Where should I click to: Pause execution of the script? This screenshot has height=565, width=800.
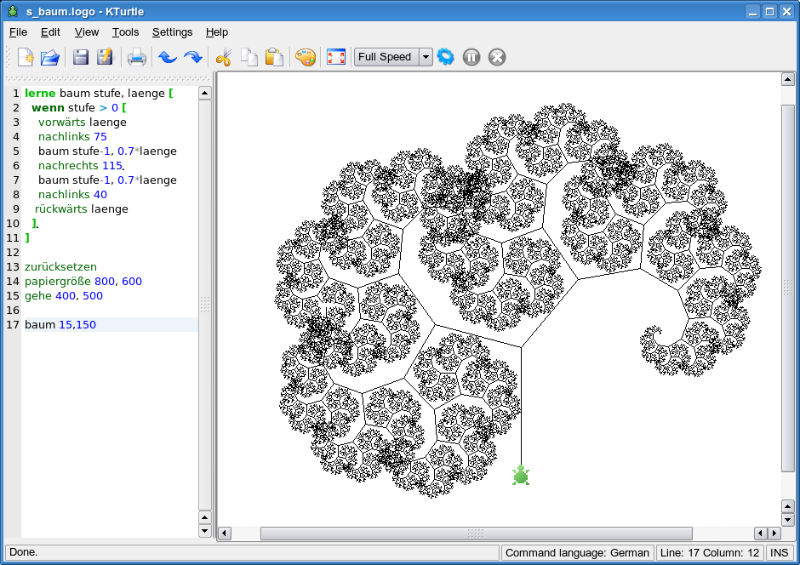(x=471, y=57)
